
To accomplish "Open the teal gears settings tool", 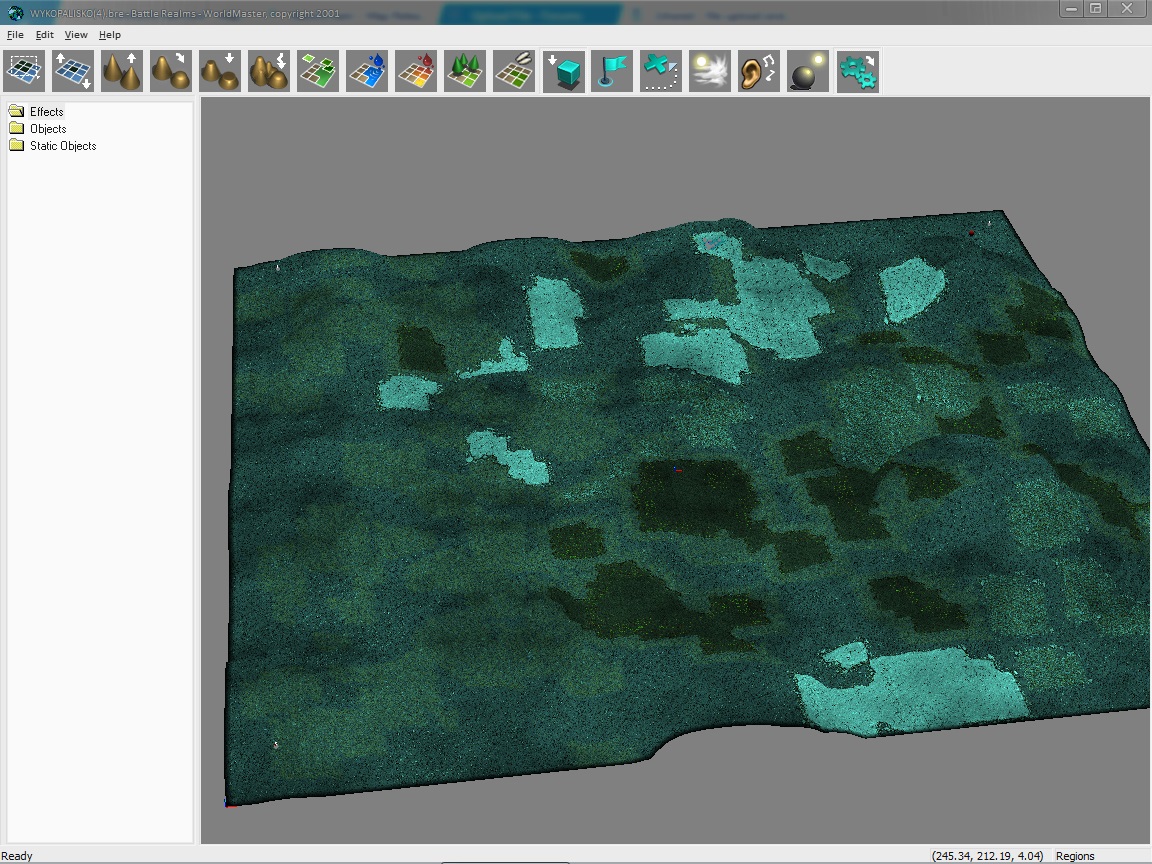I will tap(857, 71).
